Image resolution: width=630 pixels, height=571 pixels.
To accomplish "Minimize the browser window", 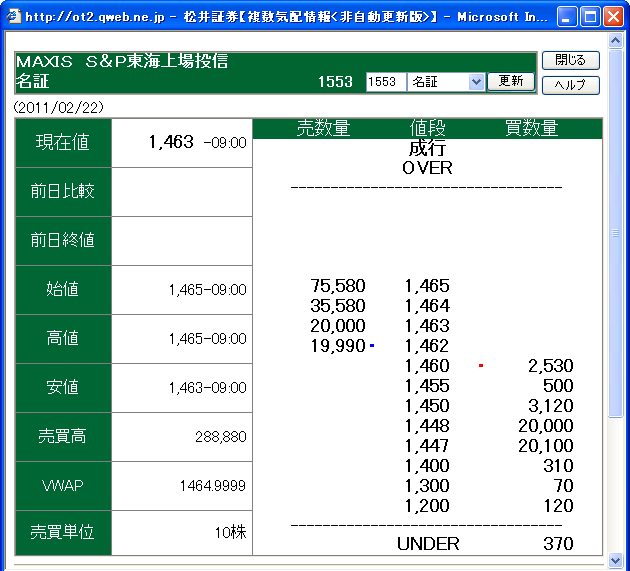I will click(568, 16).
